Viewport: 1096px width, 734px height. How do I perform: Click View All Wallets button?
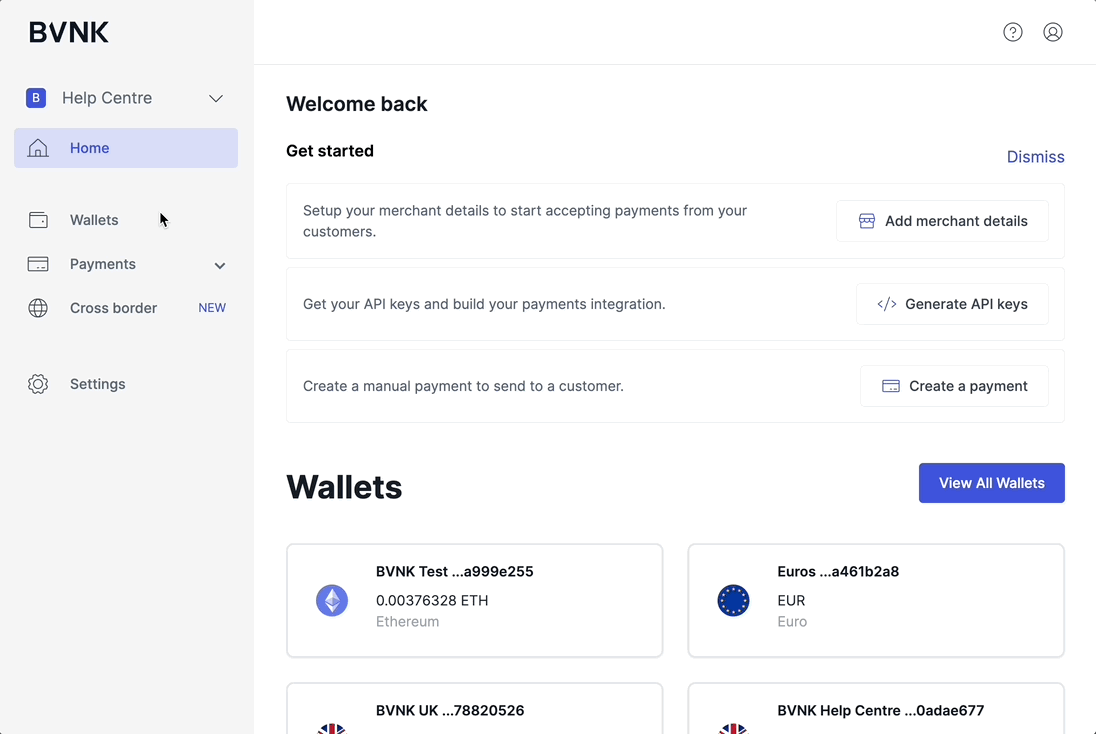[991, 483]
